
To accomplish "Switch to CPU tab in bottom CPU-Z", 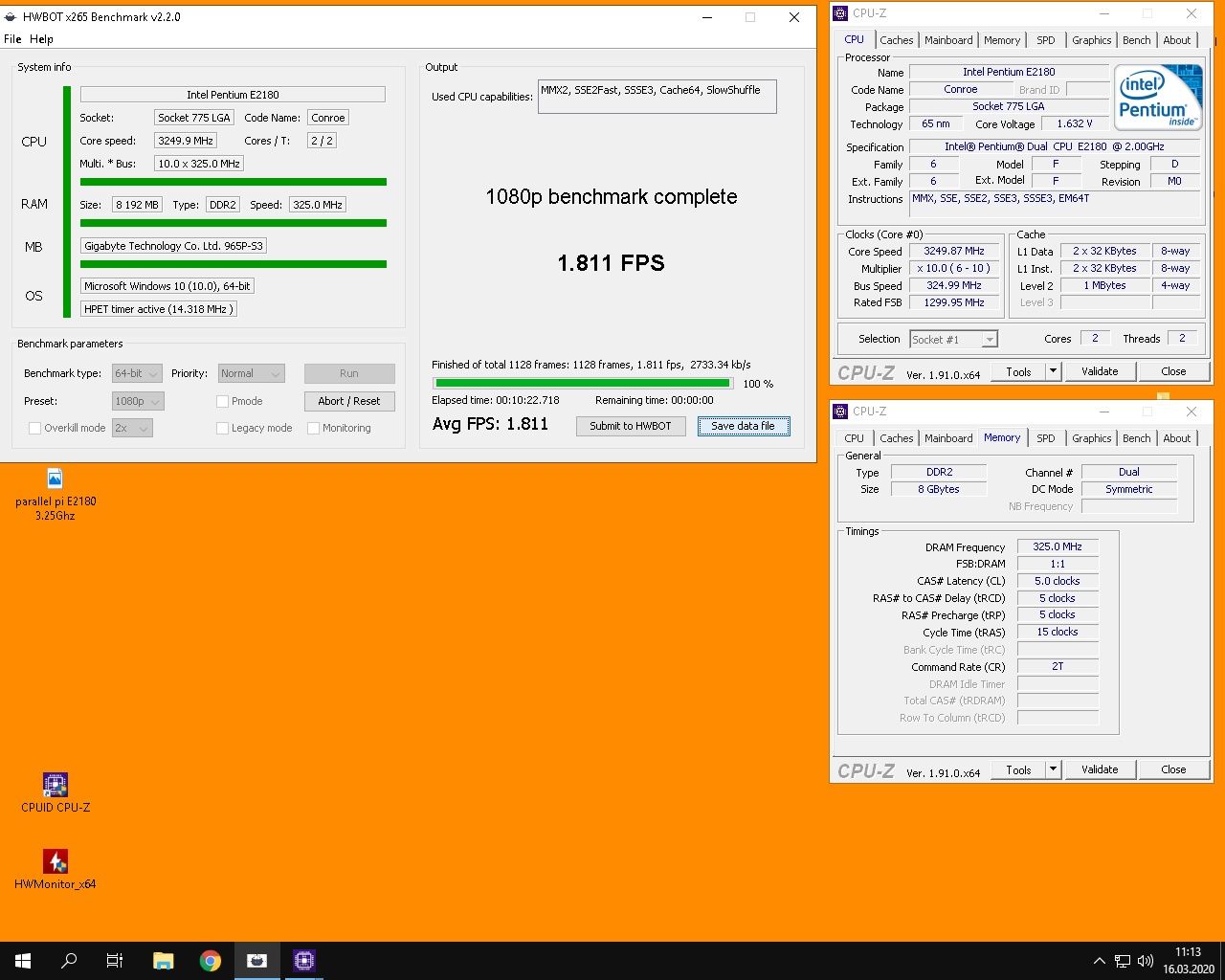I will (854, 438).
